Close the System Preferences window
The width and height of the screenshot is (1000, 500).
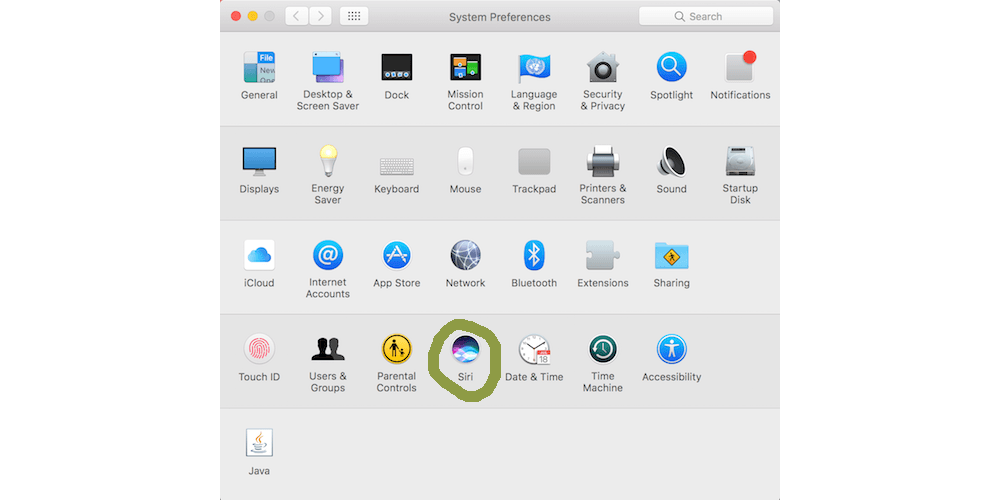236,16
